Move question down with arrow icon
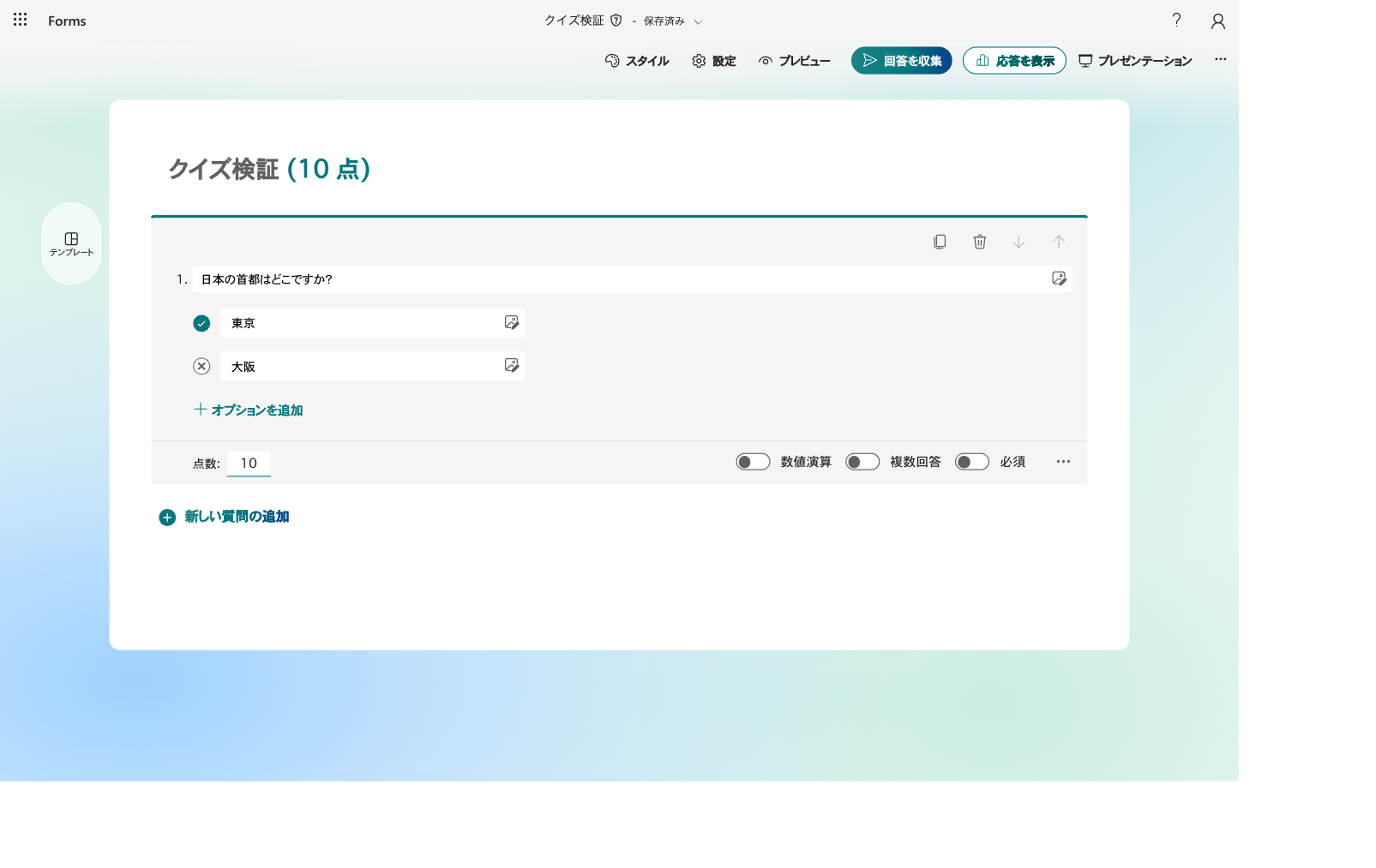Image resolution: width=1376 pixels, height=868 pixels. pos(1018,242)
